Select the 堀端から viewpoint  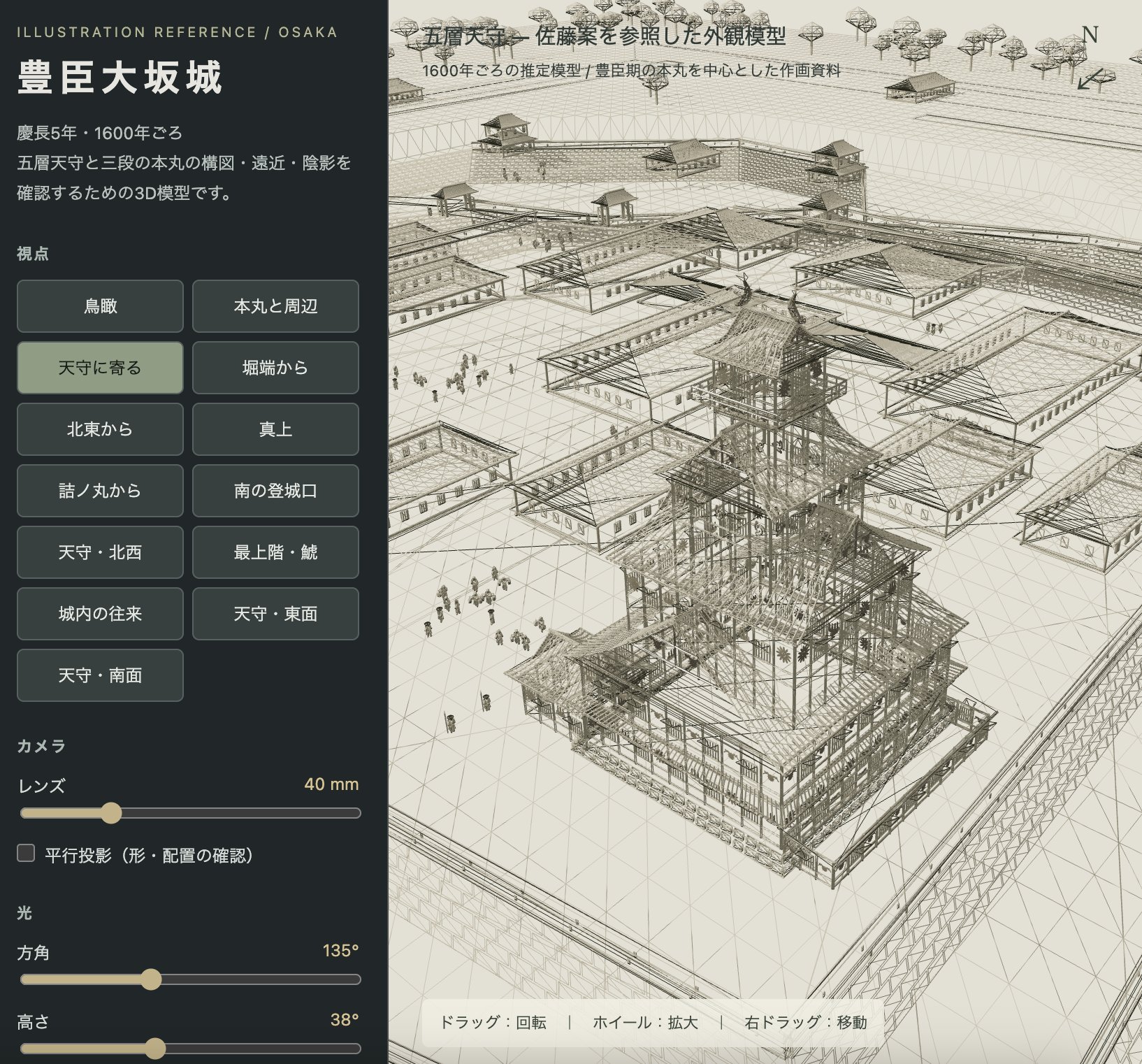tap(275, 368)
